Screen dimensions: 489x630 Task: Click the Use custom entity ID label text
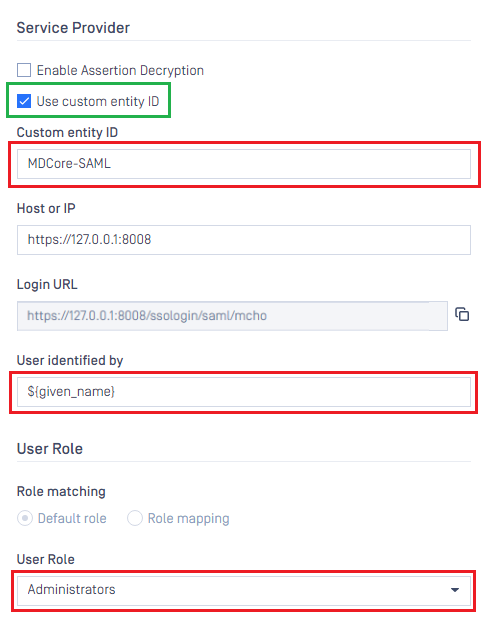98,101
